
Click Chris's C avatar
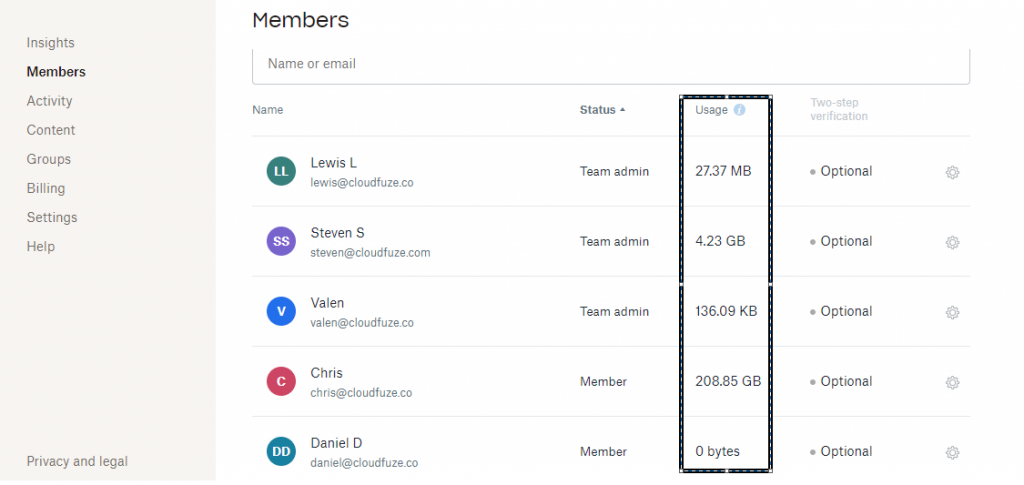click(281, 381)
